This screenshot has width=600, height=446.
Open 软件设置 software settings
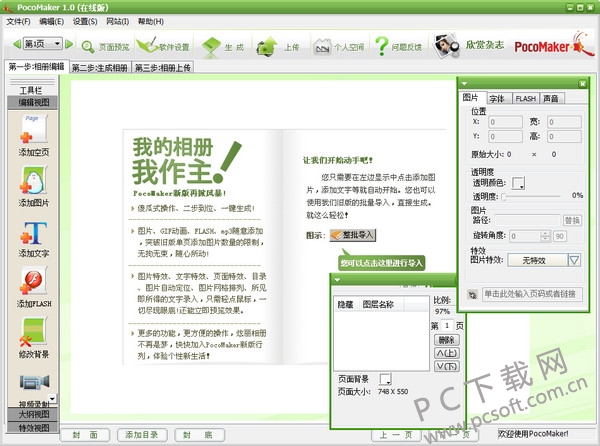163,46
